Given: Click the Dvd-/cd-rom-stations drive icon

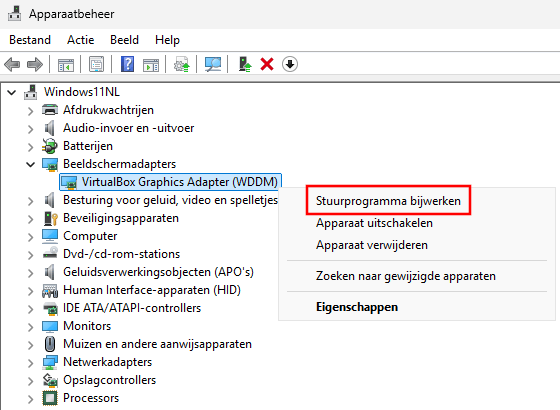Looking at the screenshot, I should [x=50, y=253].
